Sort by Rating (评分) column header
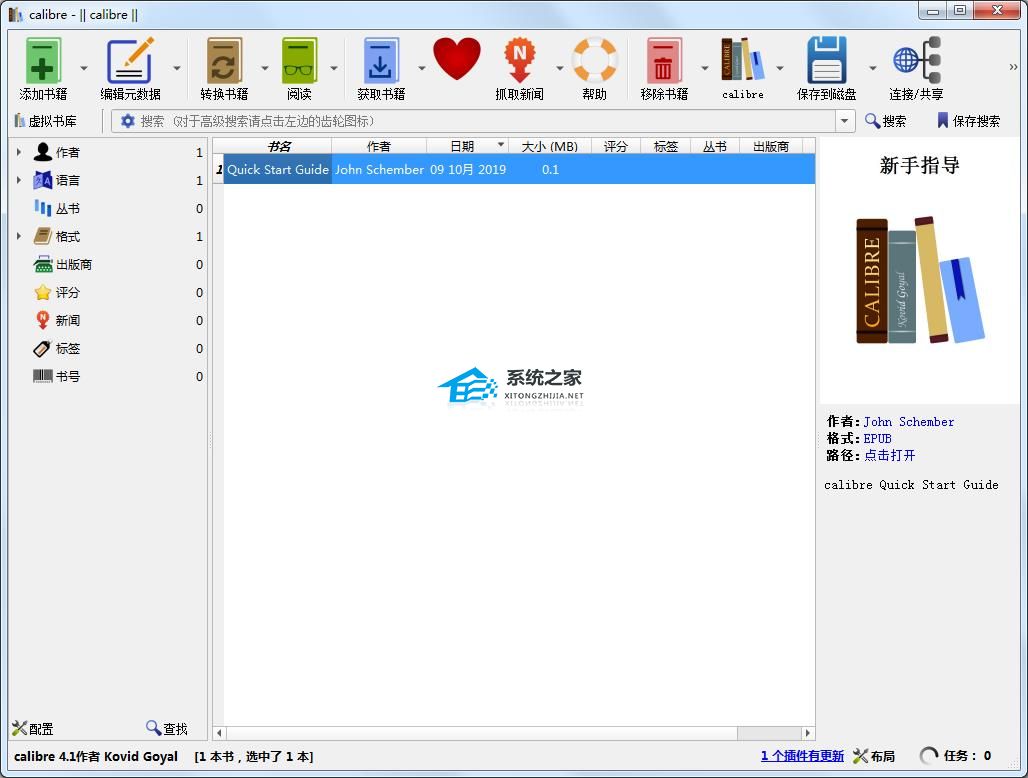This screenshot has width=1028, height=778. point(616,146)
